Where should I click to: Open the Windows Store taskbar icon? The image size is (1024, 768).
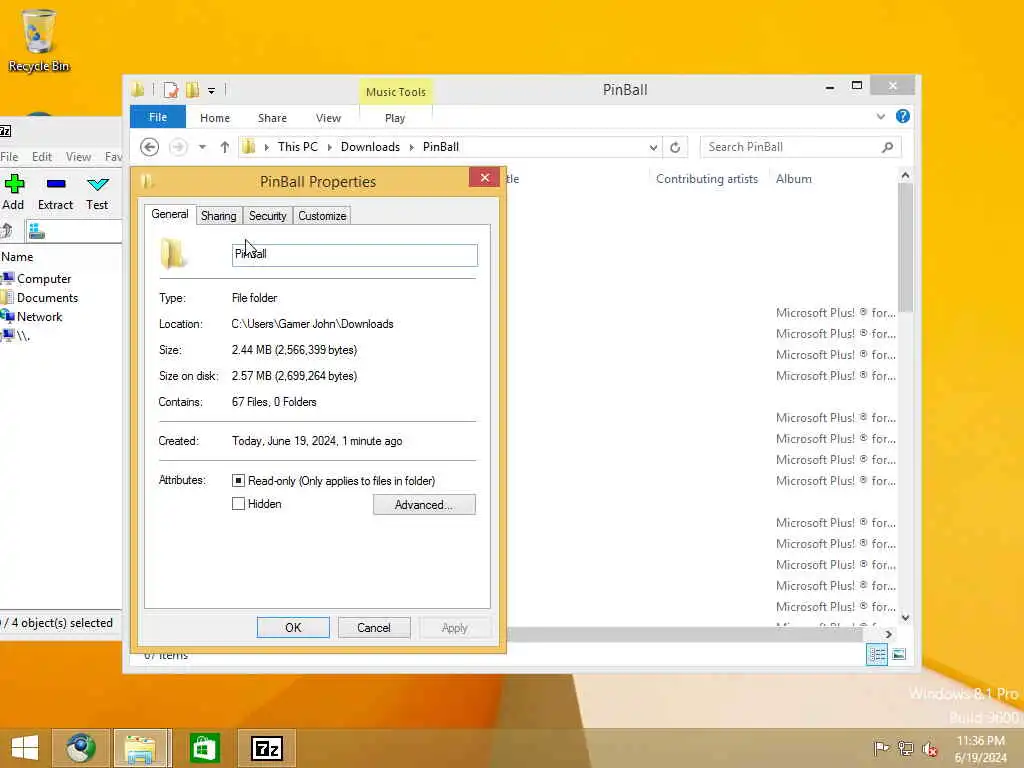coord(204,748)
